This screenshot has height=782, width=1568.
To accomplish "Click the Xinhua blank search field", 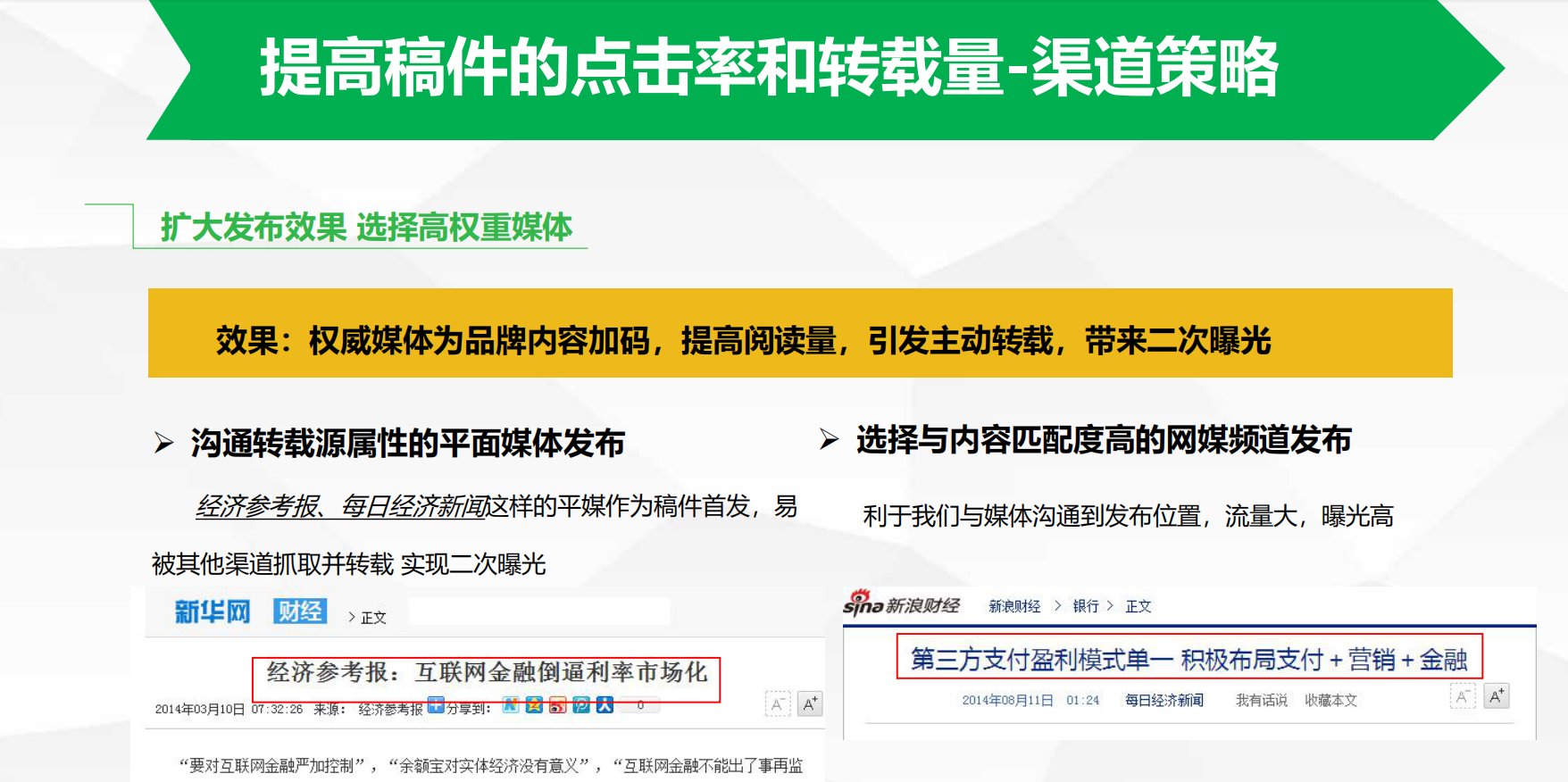I will tap(538, 612).
